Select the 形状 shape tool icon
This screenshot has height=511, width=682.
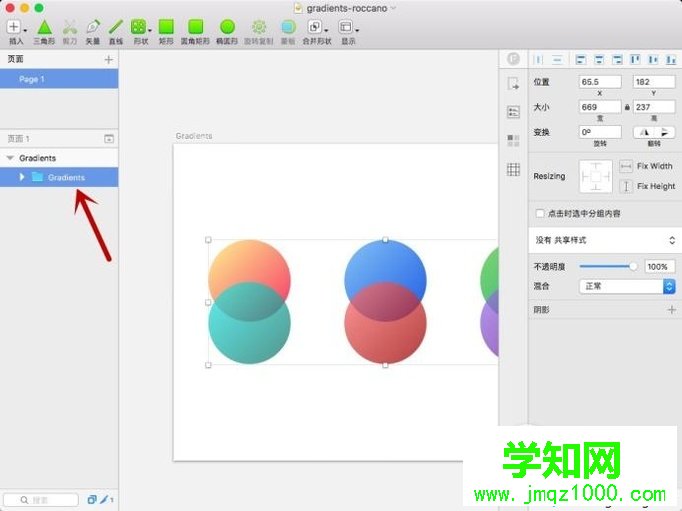point(138,27)
